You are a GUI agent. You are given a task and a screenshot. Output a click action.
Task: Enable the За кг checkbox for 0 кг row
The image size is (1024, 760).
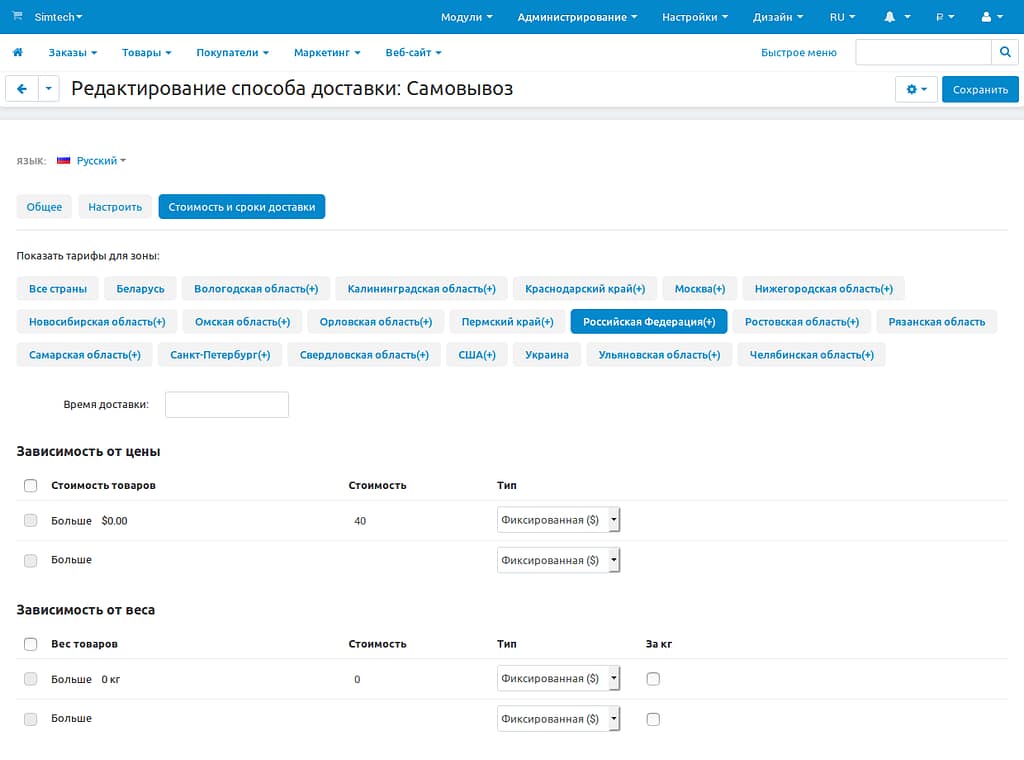pyautogui.click(x=653, y=679)
